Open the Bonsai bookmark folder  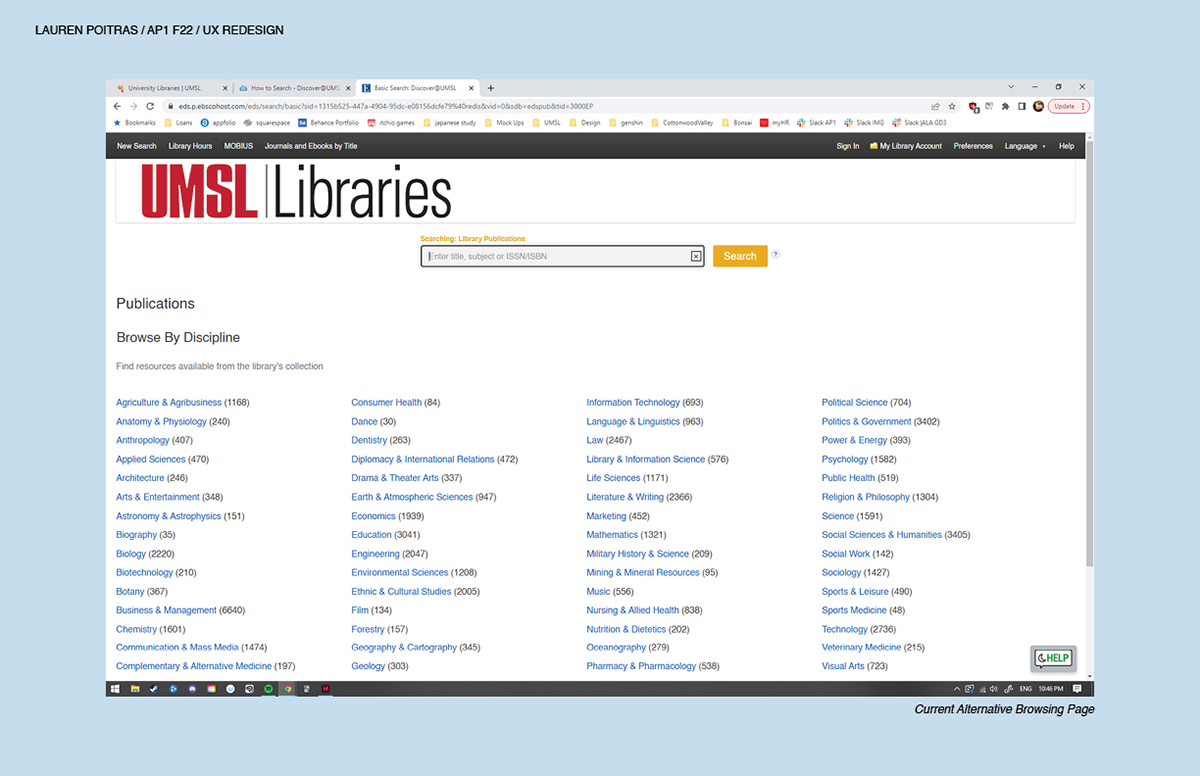[736, 123]
